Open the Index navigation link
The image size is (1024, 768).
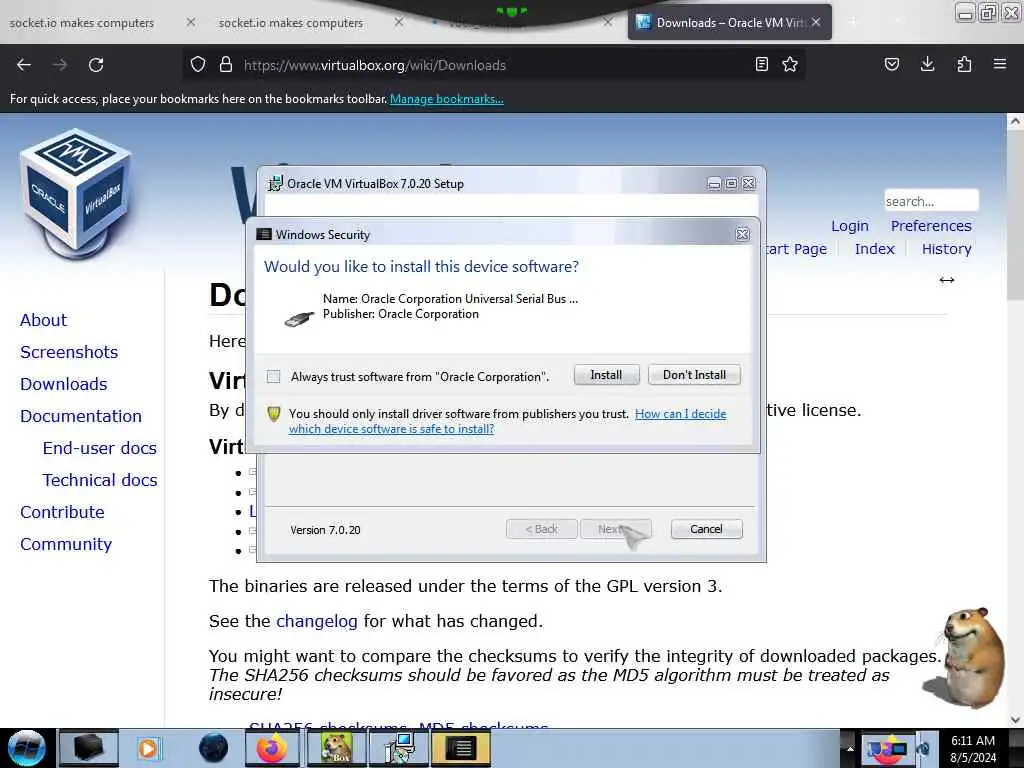[x=874, y=249]
